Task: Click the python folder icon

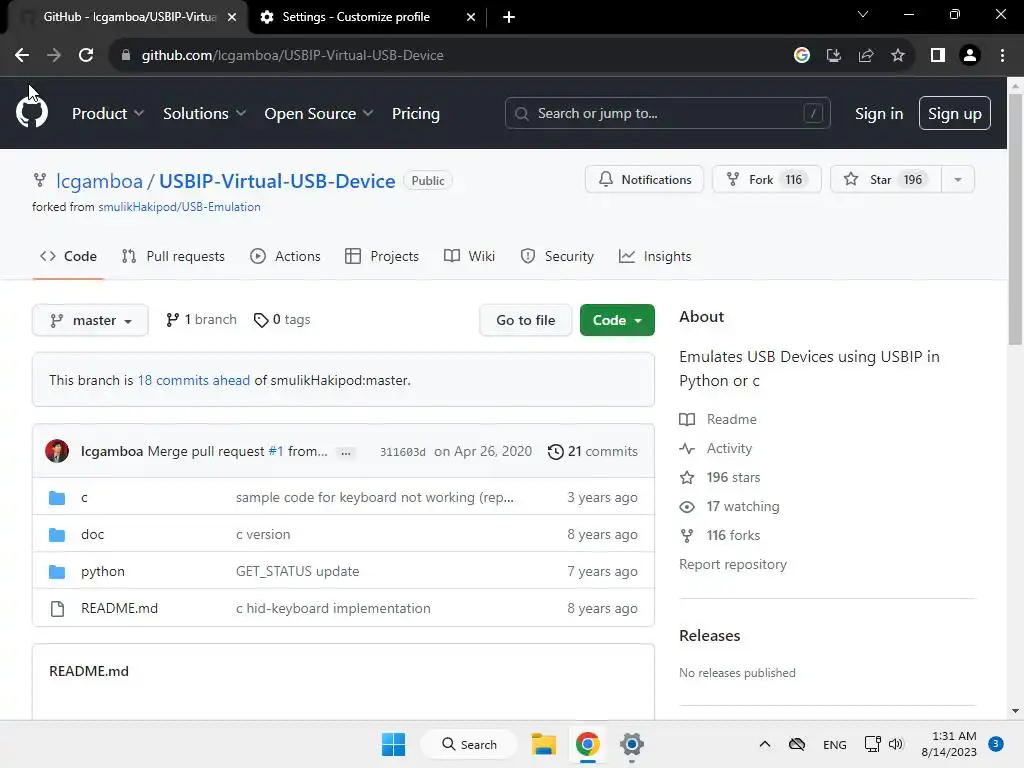Action: tap(57, 572)
